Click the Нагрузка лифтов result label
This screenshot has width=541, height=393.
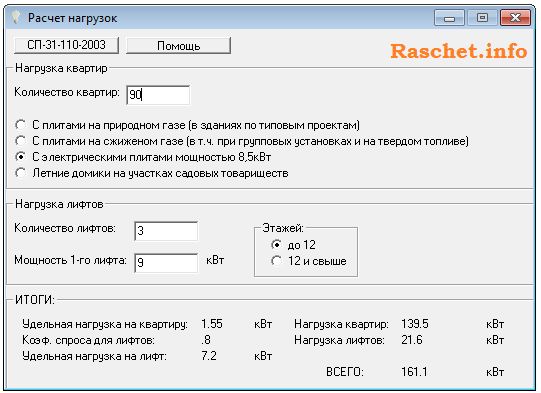point(339,340)
